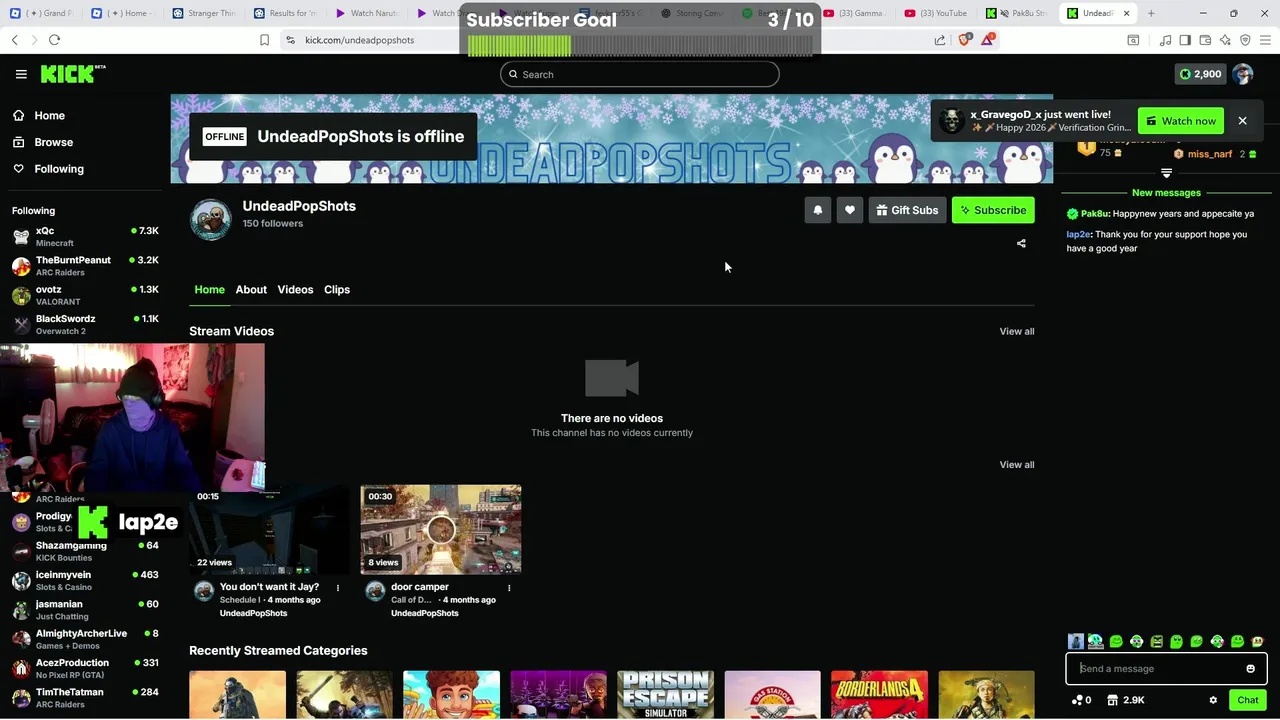Share page icon in address bar

[940, 40]
